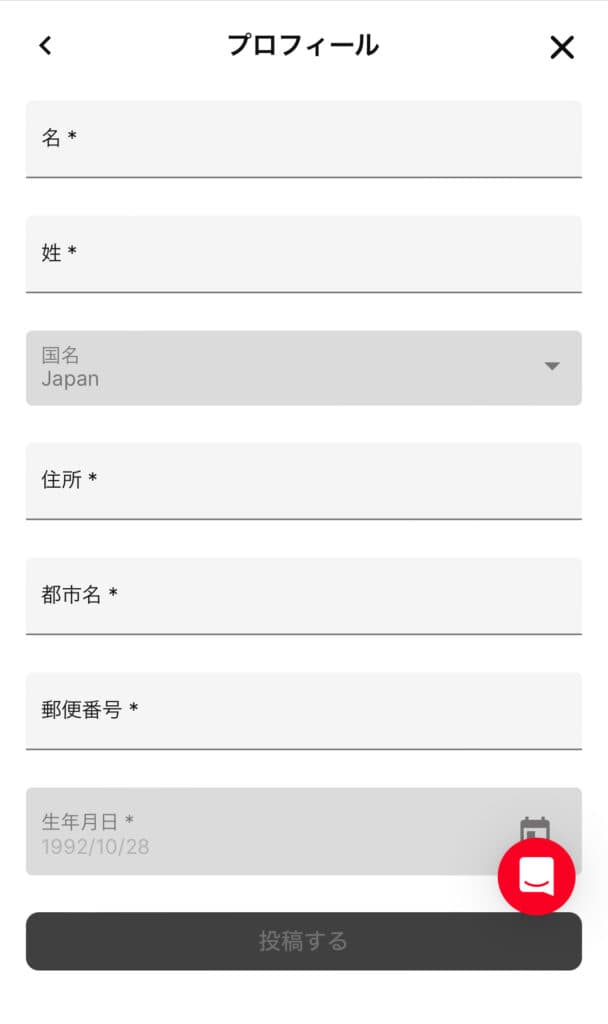Expand the 国名 dropdown arrow
The height and width of the screenshot is (1024, 608).
pyautogui.click(x=552, y=366)
